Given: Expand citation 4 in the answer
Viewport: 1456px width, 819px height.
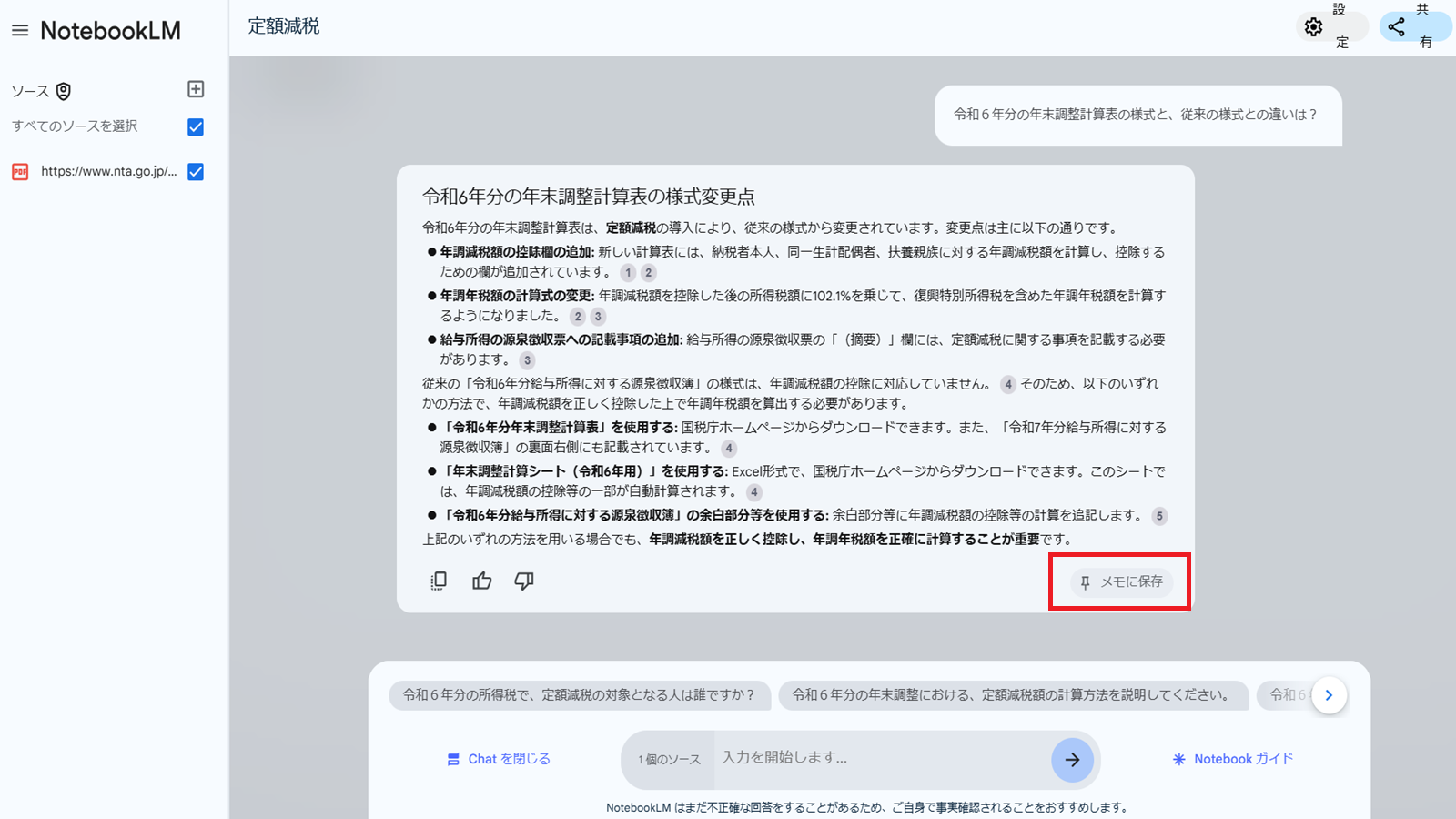Looking at the screenshot, I should coord(1007,385).
